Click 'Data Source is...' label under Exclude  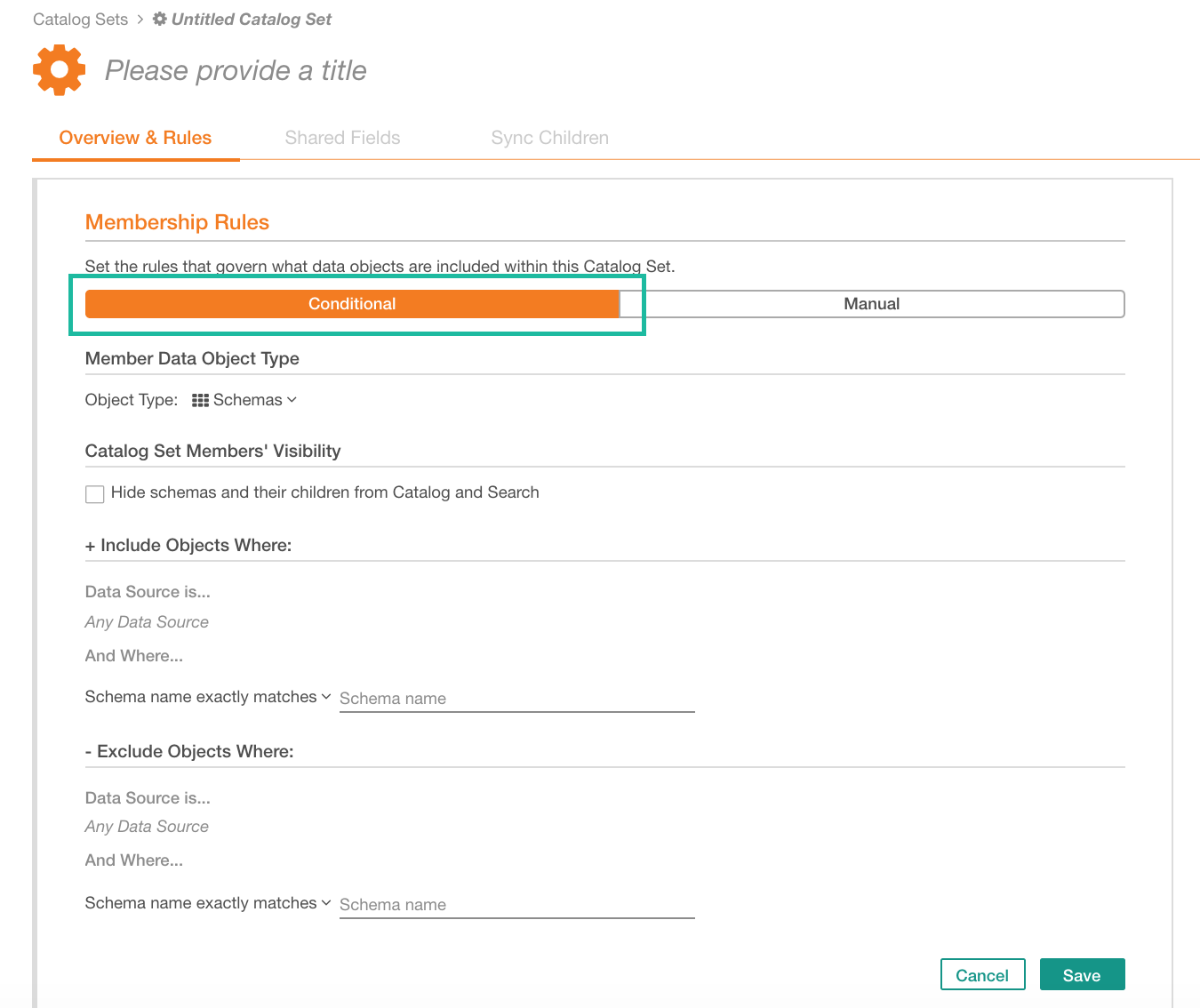pyautogui.click(x=148, y=798)
